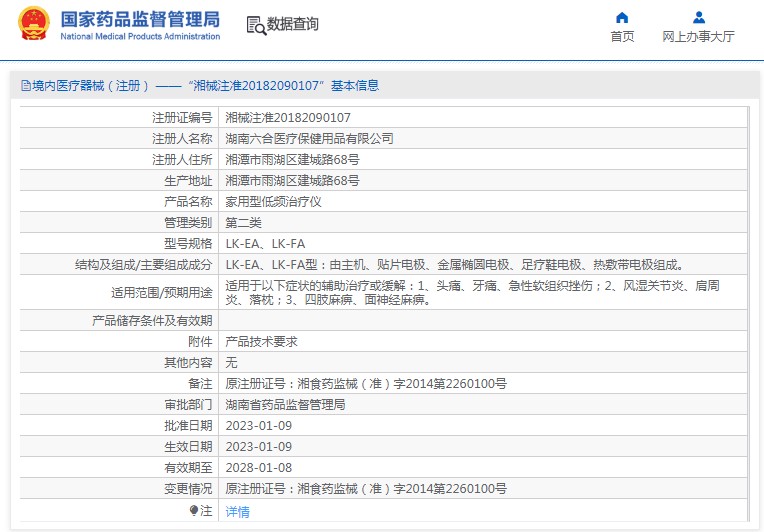Select the 备注 original registration number text

pos(366,383)
